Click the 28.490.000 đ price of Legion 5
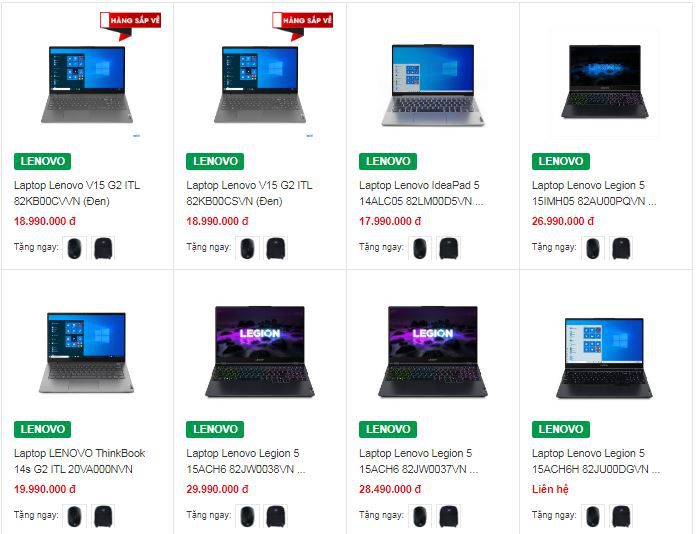The height and width of the screenshot is (534, 696). point(390,489)
